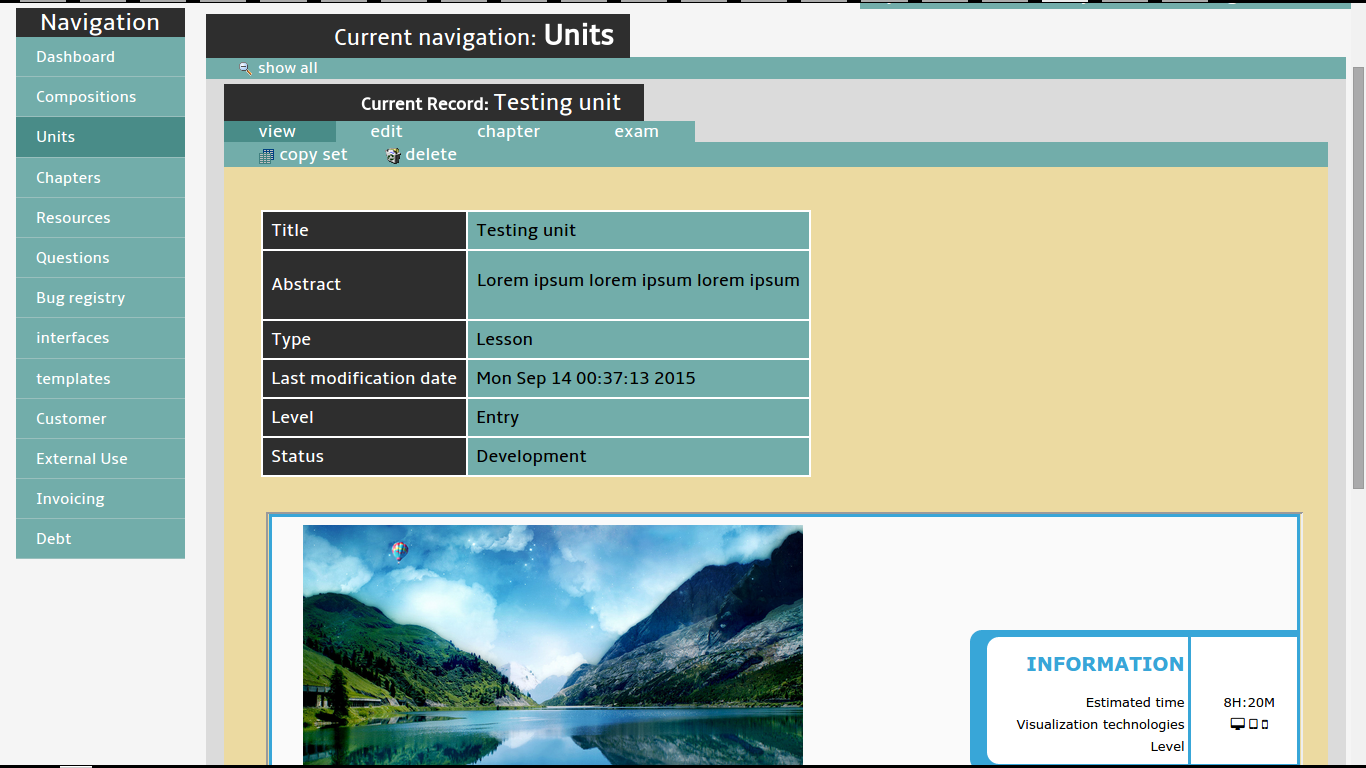The image size is (1366, 768).
Task: Click the tablet visualization icon
Action: 1253,725
